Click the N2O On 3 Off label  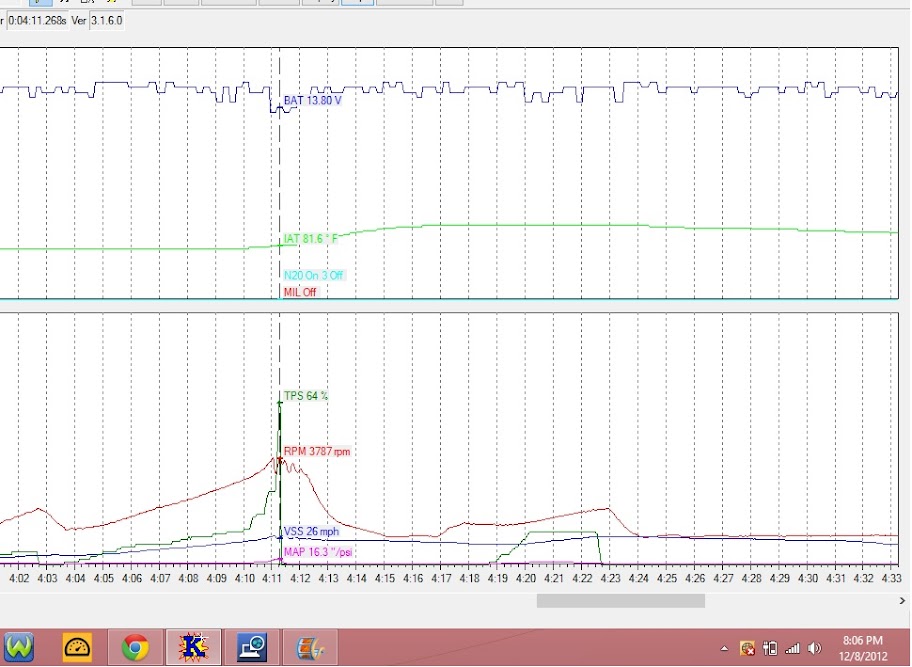[x=314, y=275]
